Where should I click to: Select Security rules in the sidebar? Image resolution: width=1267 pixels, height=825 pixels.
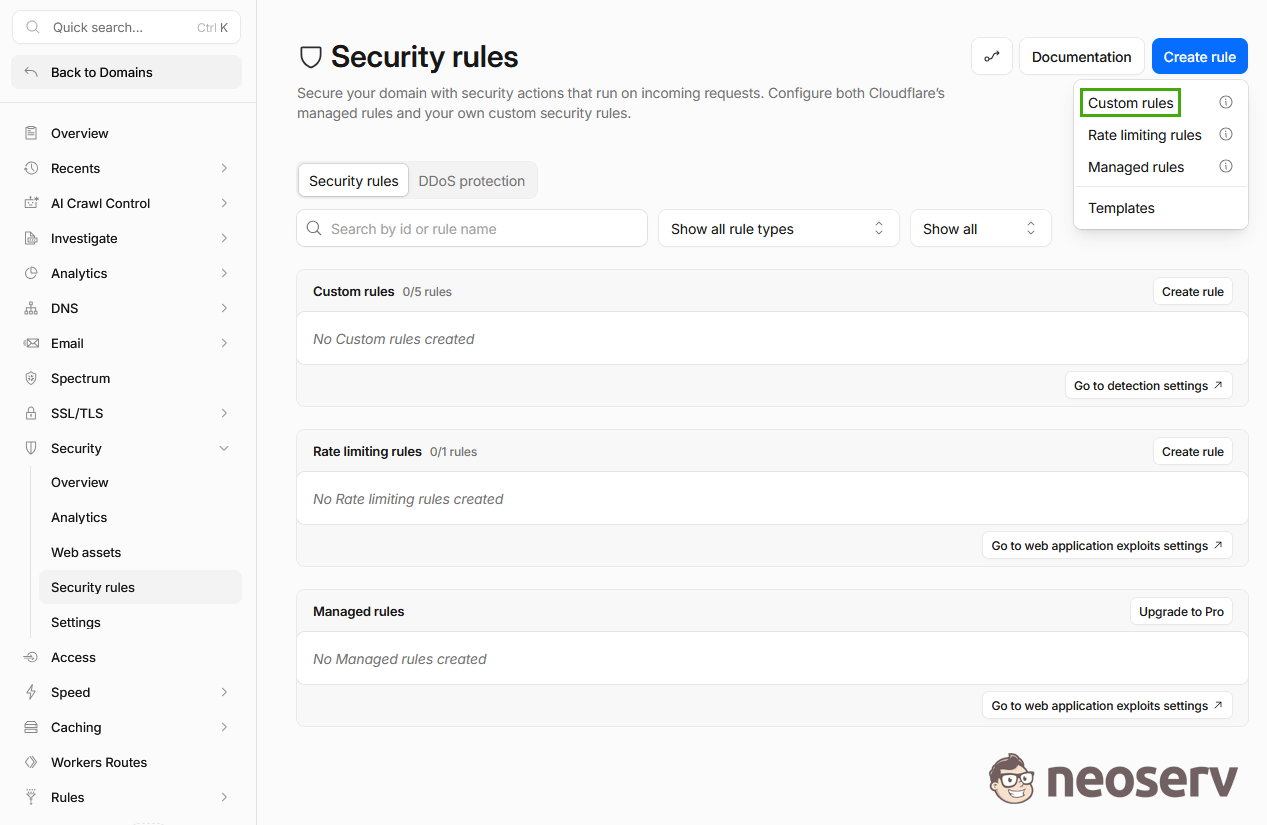click(140, 587)
